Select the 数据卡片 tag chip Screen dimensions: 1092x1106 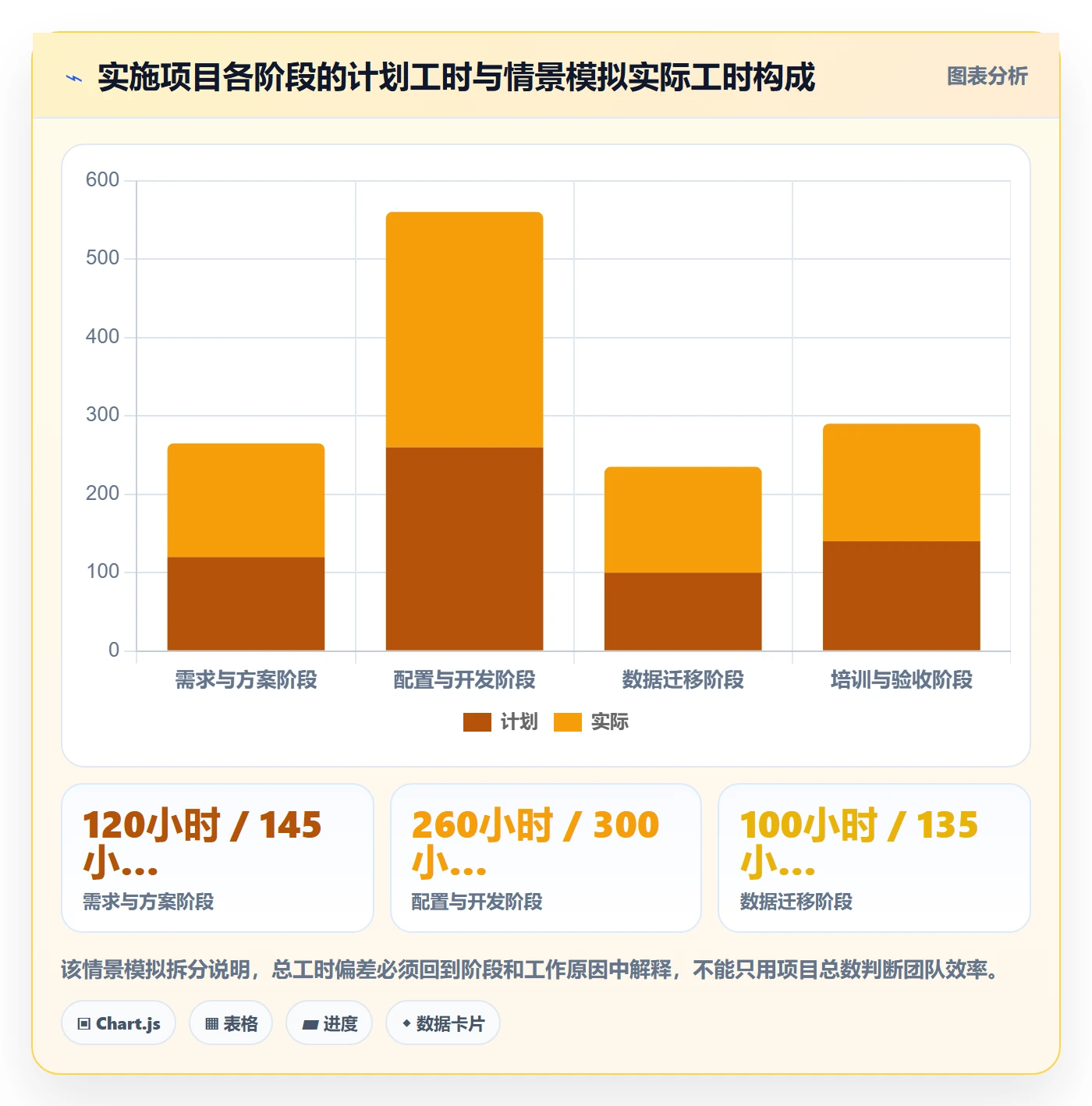coord(442,1023)
